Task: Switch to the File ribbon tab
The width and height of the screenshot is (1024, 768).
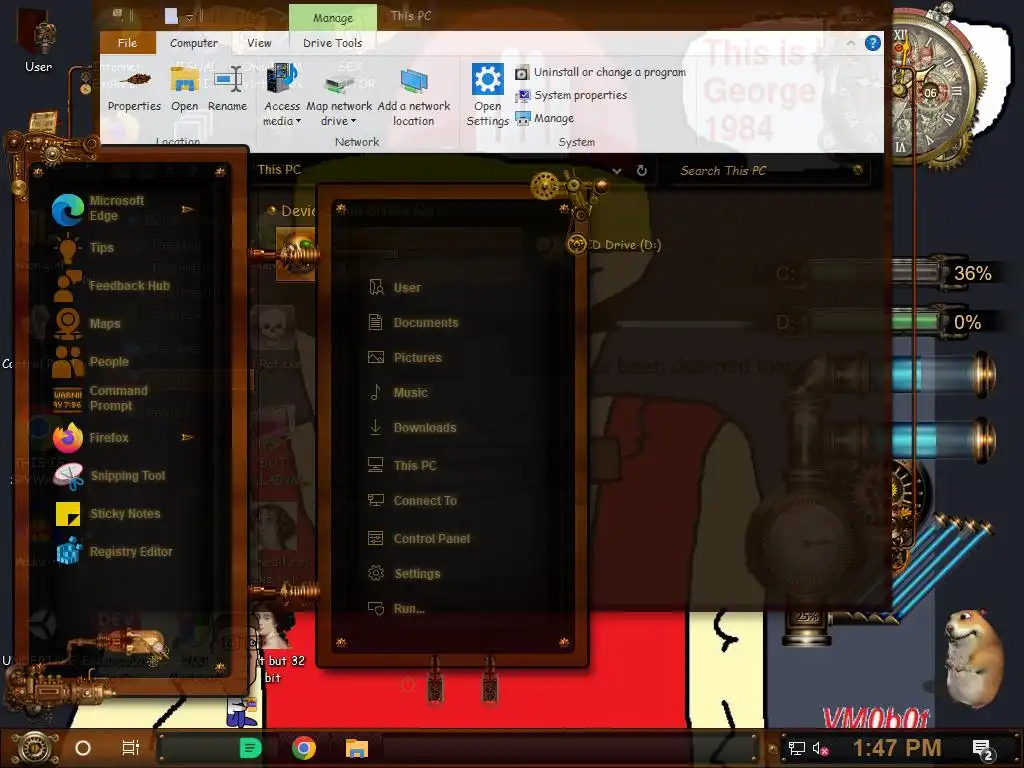Action: pos(127,42)
